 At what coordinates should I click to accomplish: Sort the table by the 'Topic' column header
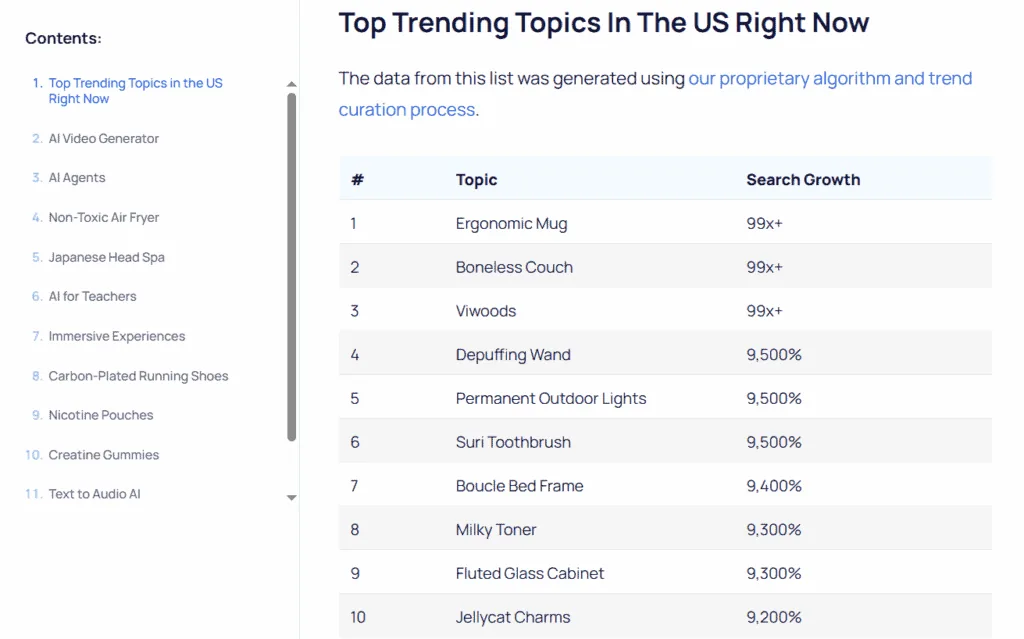[x=476, y=179]
